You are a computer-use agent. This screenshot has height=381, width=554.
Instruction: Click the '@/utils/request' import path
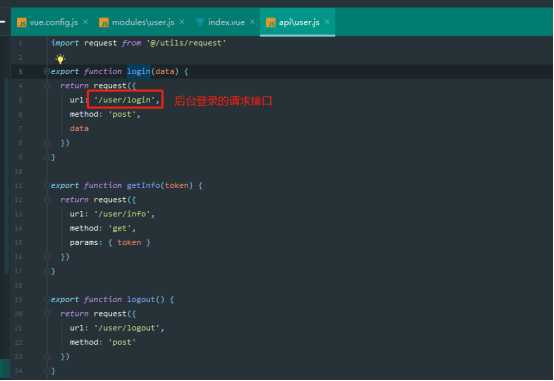tap(186, 43)
